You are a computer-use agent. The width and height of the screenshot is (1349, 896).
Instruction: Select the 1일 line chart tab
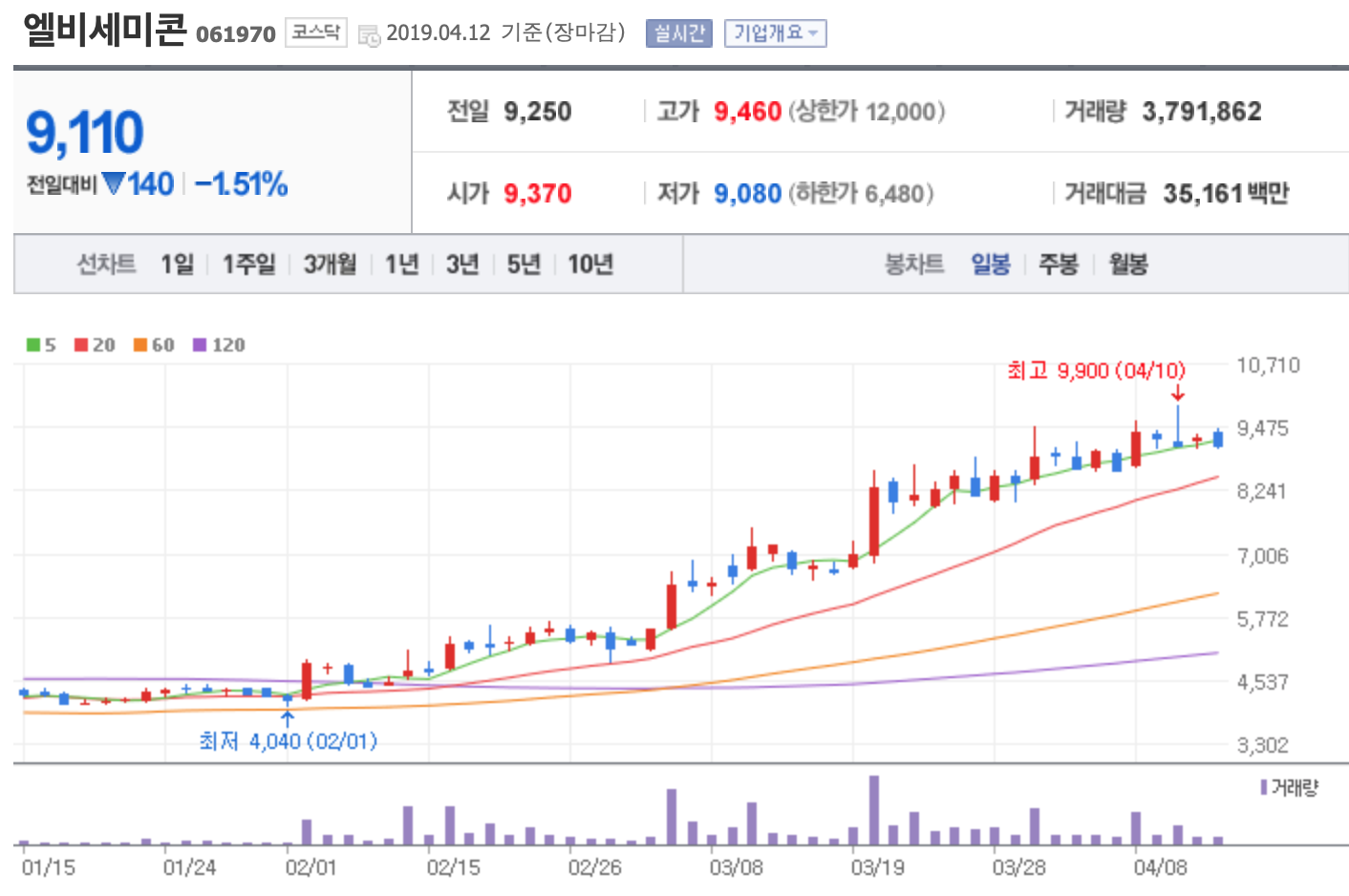pos(177,264)
